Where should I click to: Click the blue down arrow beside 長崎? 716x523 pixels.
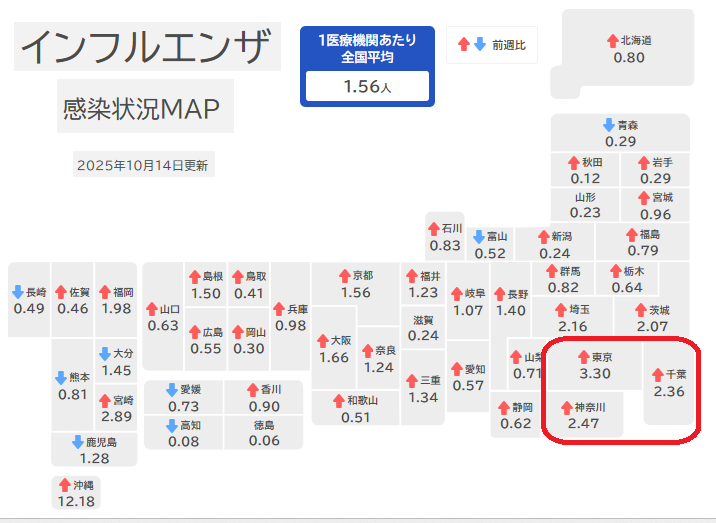pyautogui.click(x=17, y=292)
